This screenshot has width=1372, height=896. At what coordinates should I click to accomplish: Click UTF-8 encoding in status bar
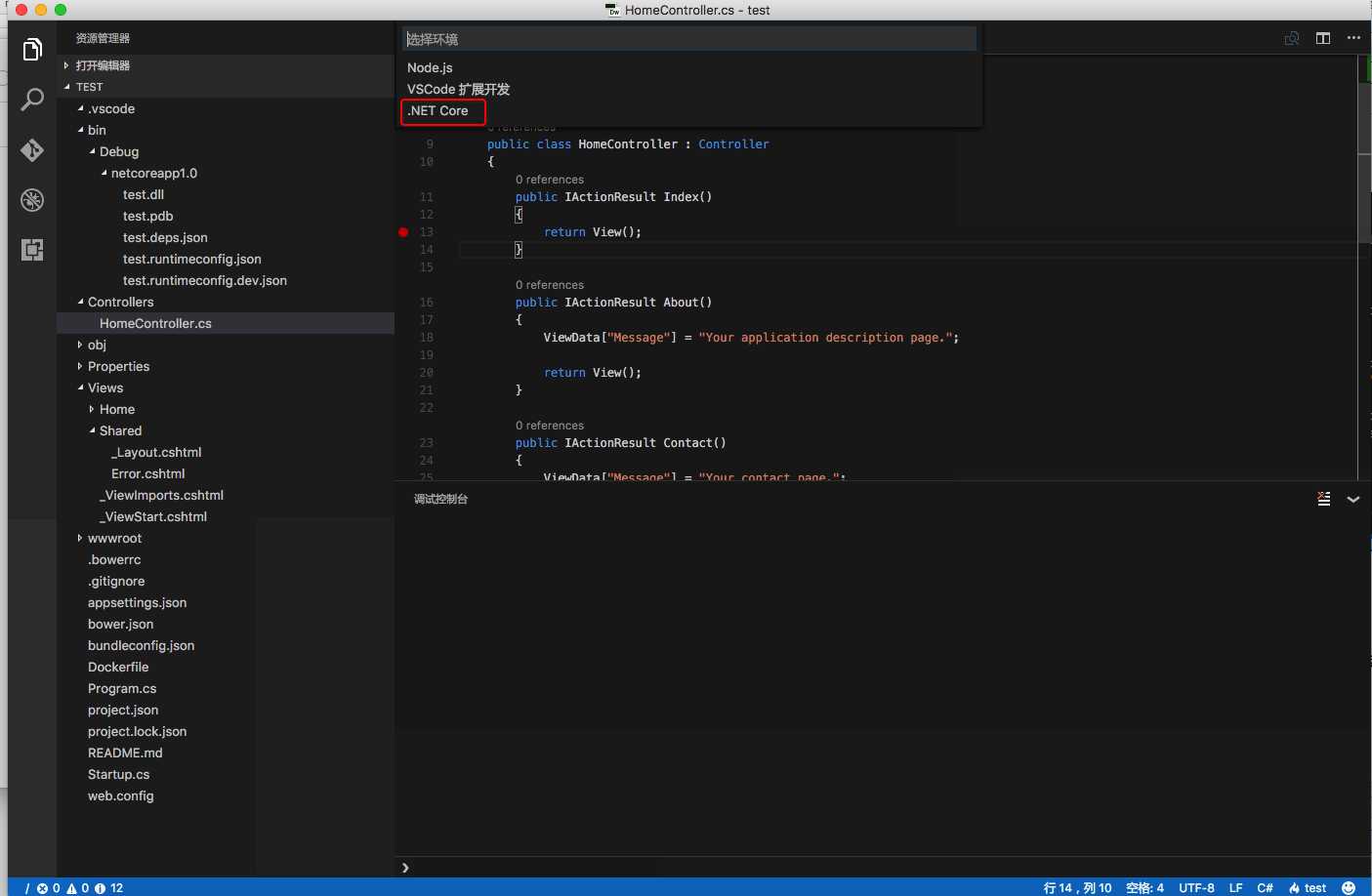click(x=1196, y=887)
